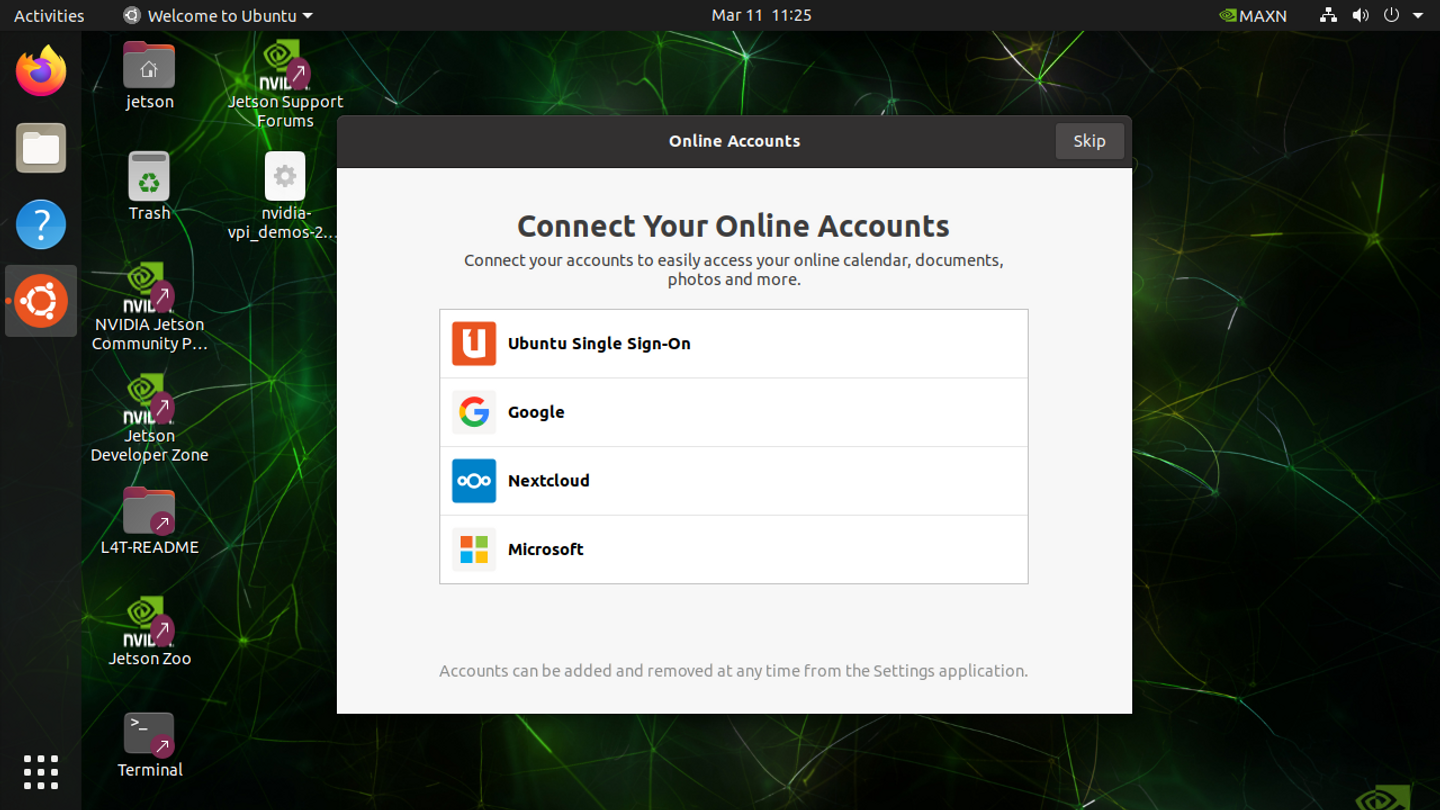Viewport: 1440px width, 810px height.
Task: Select the Nextcloud account entry
Action: pyautogui.click(x=733, y=481)
